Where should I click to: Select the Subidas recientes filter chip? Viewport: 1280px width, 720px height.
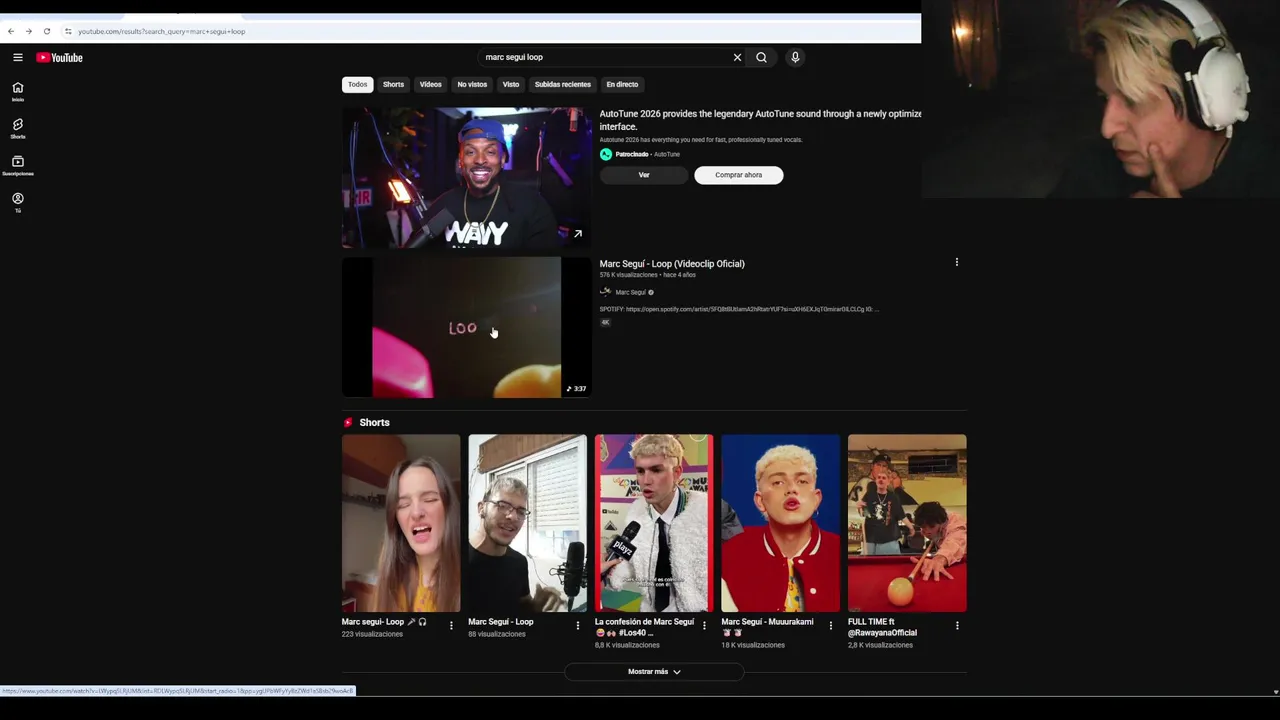562,84
